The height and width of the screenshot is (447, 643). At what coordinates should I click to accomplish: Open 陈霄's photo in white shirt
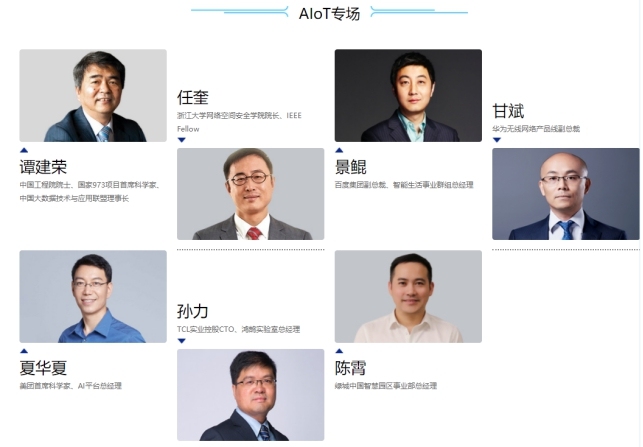pos(408,296)
